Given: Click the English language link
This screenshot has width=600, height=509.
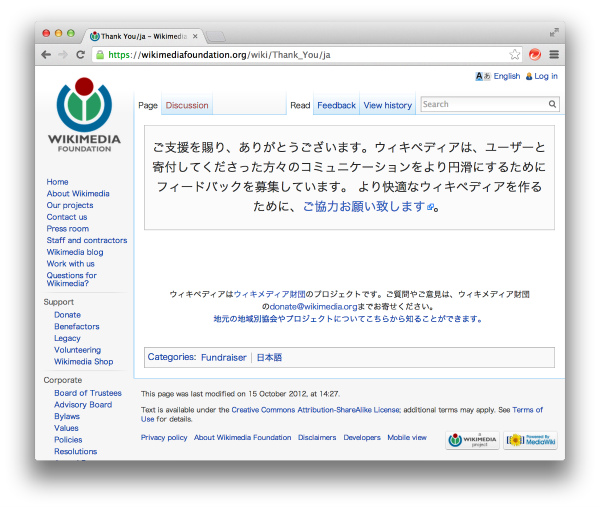Looking at the screenshot, I should 507,76.
